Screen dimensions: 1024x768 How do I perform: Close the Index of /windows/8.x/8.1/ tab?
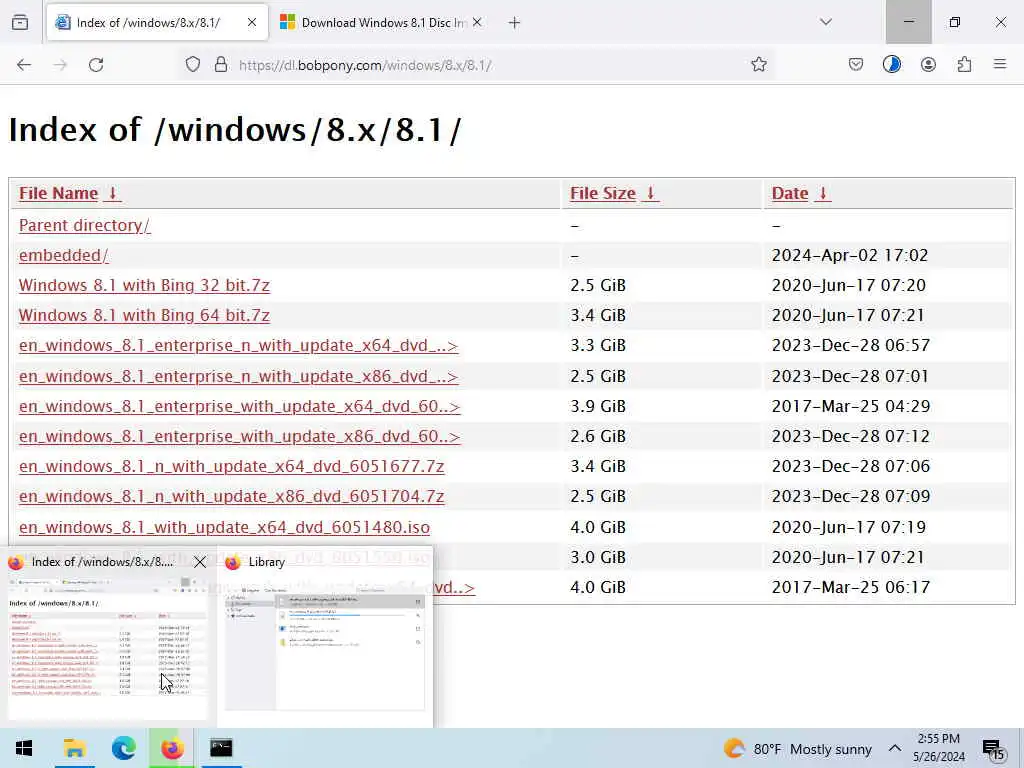(x=252, y=23)
